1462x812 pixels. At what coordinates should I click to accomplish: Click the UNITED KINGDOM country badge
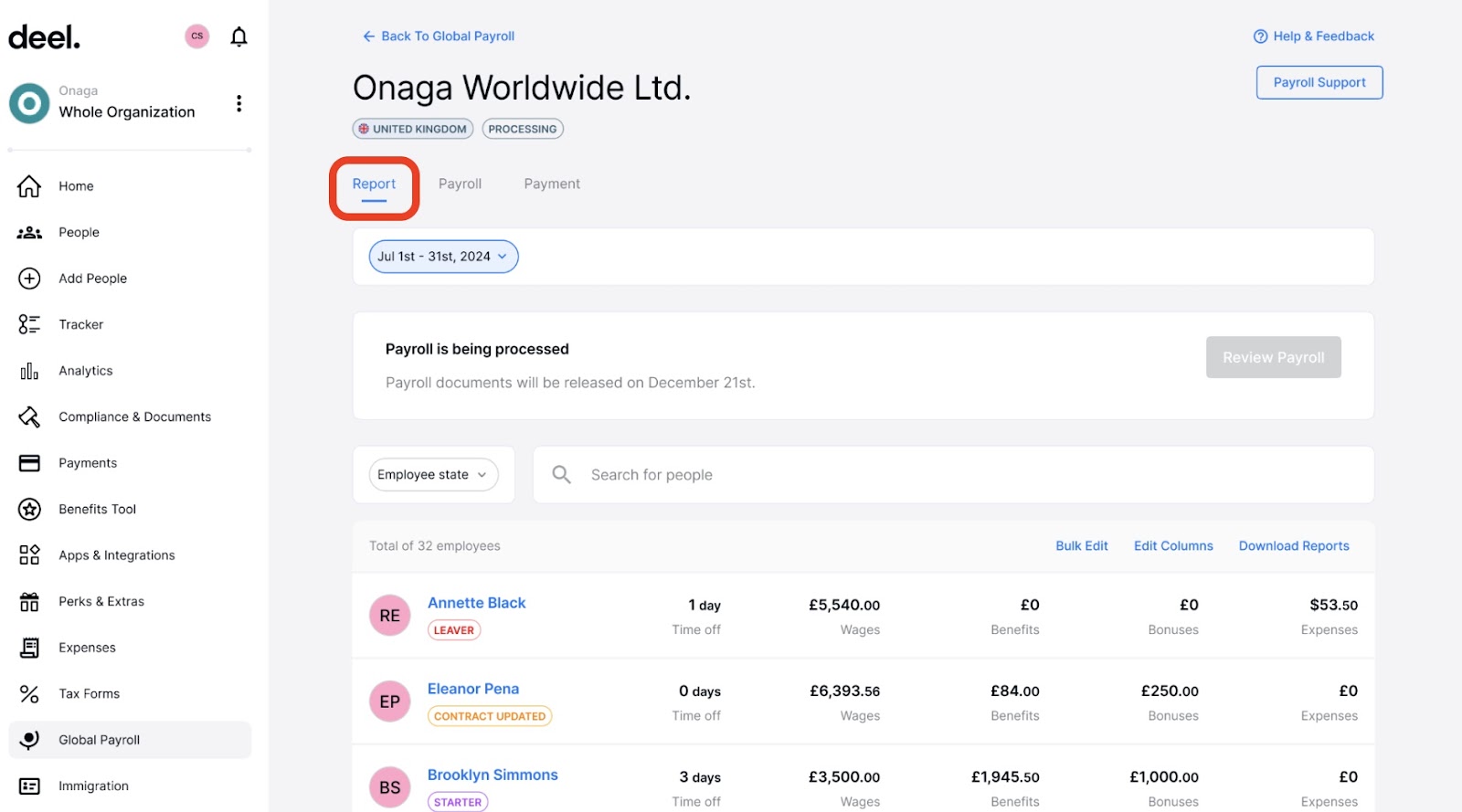point(413,129)
